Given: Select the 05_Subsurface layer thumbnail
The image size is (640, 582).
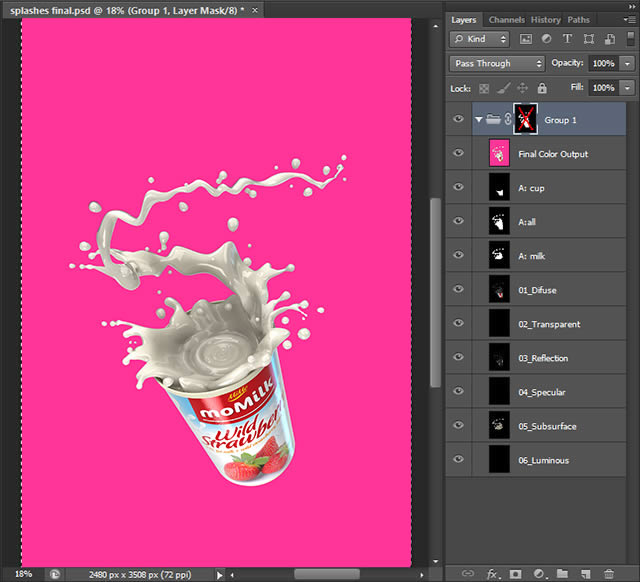Looking at the screenshot, I should tap(499, 425).
